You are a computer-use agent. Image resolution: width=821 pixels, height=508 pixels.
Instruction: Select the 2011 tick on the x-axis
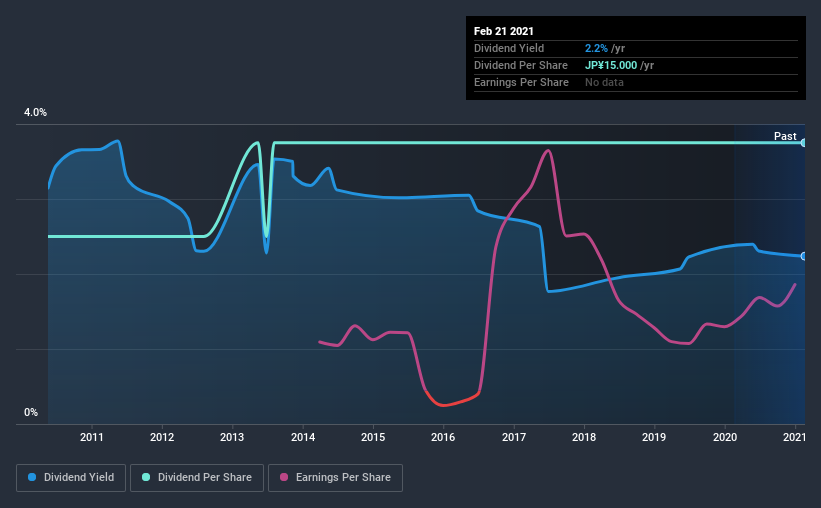click(92, 437)
